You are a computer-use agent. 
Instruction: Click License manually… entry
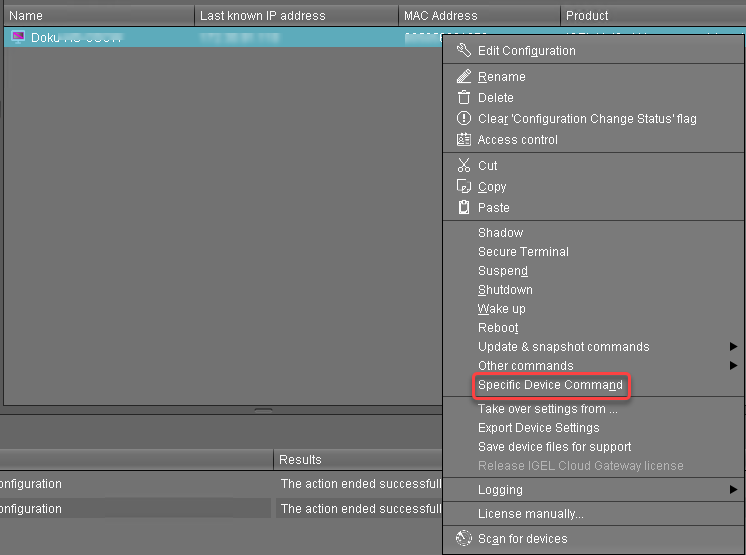(530, 514)
